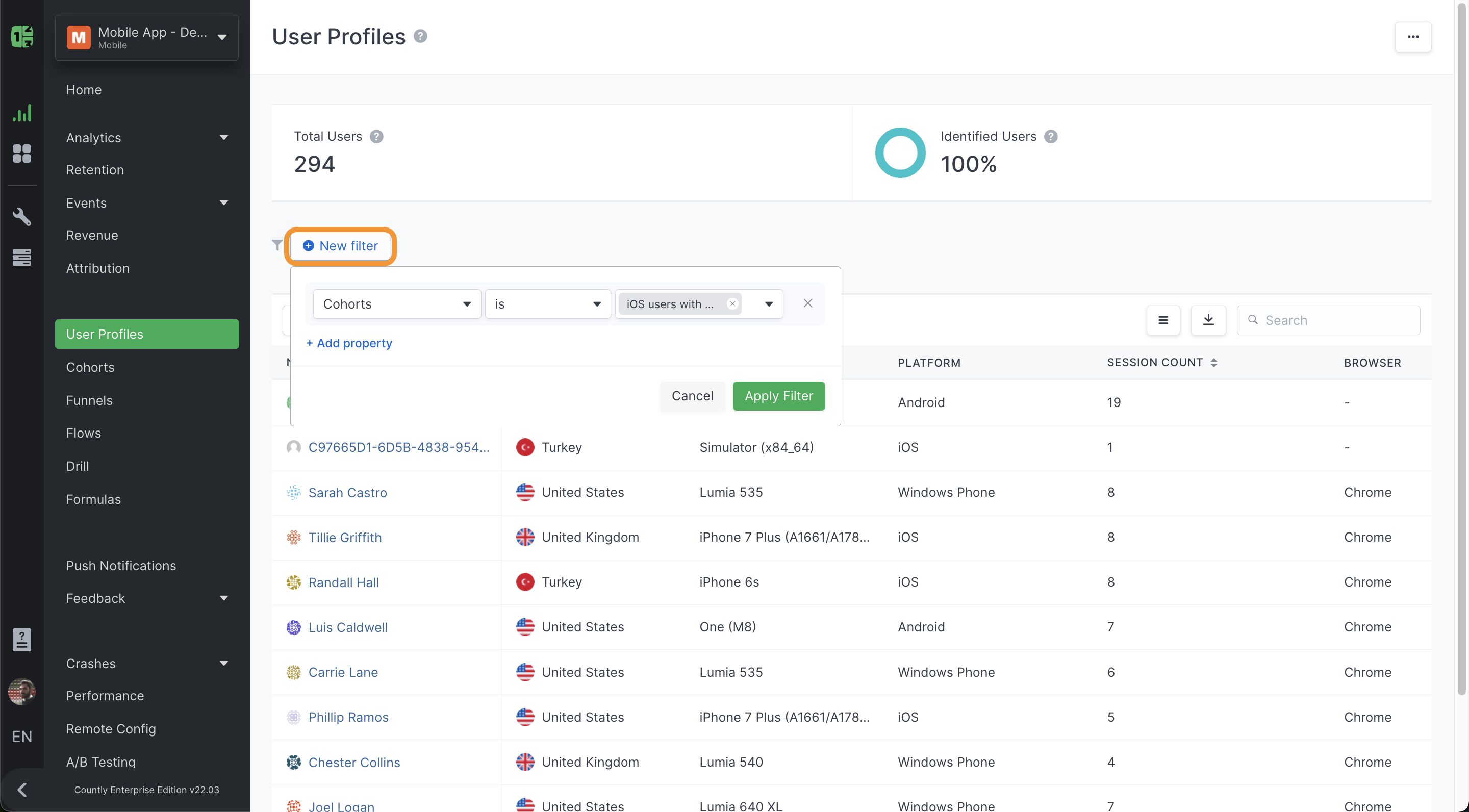This screenshot has height=812, width=1469.
Task: Open the Flows menu item
Action: coord(83,433)
